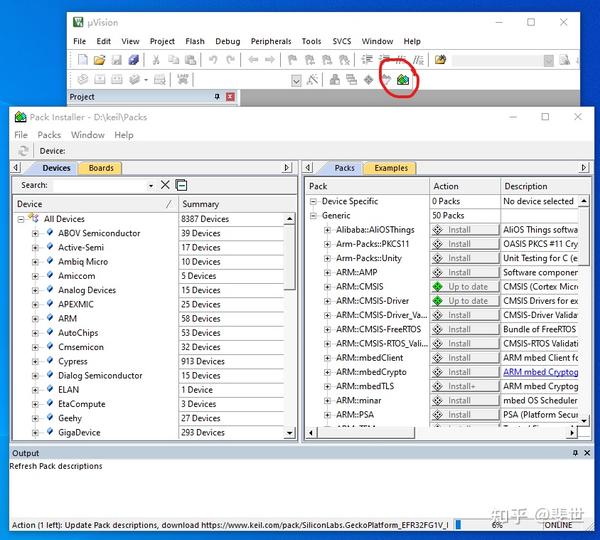Click Navigate Forwards arrow in µVision
Image resolution: width=600 pixels, height=540 pixels.
270,60
